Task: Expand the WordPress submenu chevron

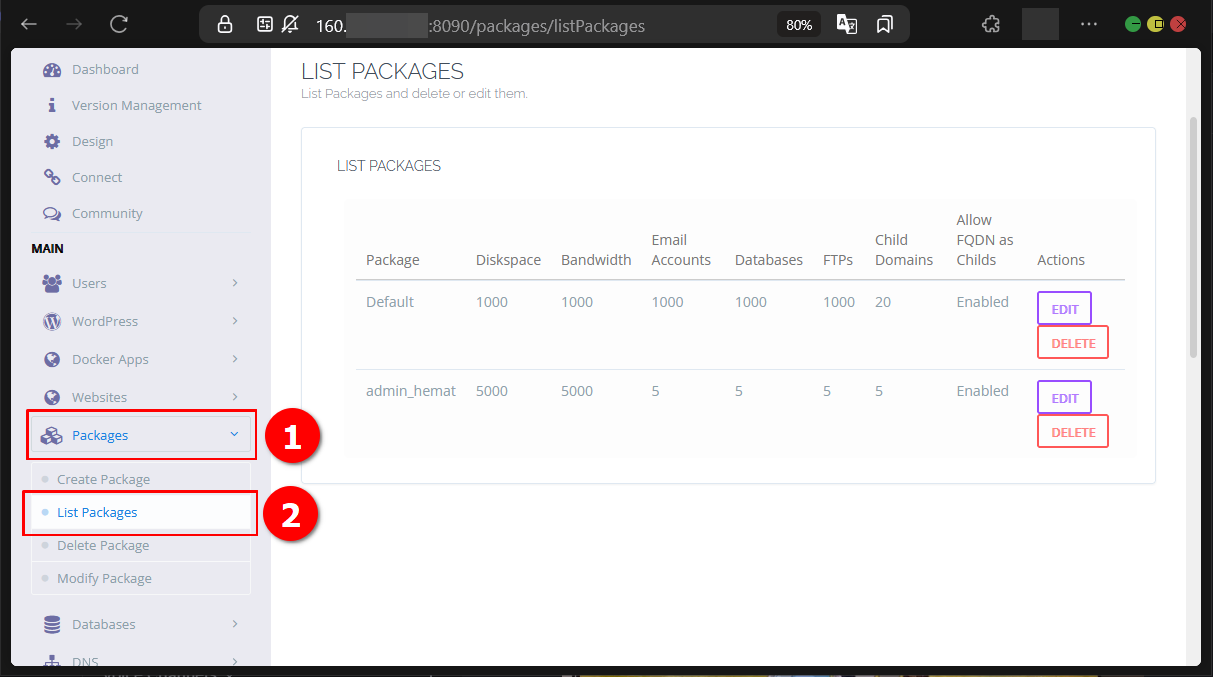Action: click(x=235, y=321)
